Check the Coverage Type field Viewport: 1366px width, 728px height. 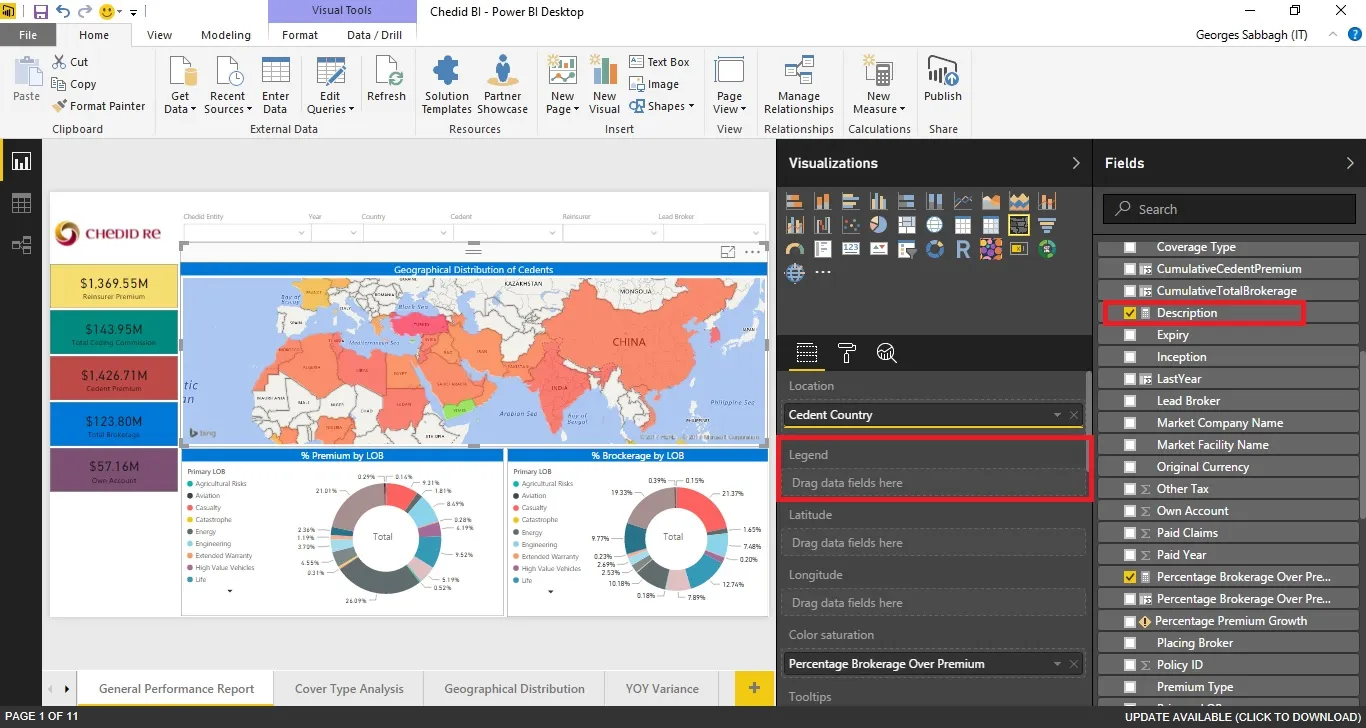[1130, 247]
